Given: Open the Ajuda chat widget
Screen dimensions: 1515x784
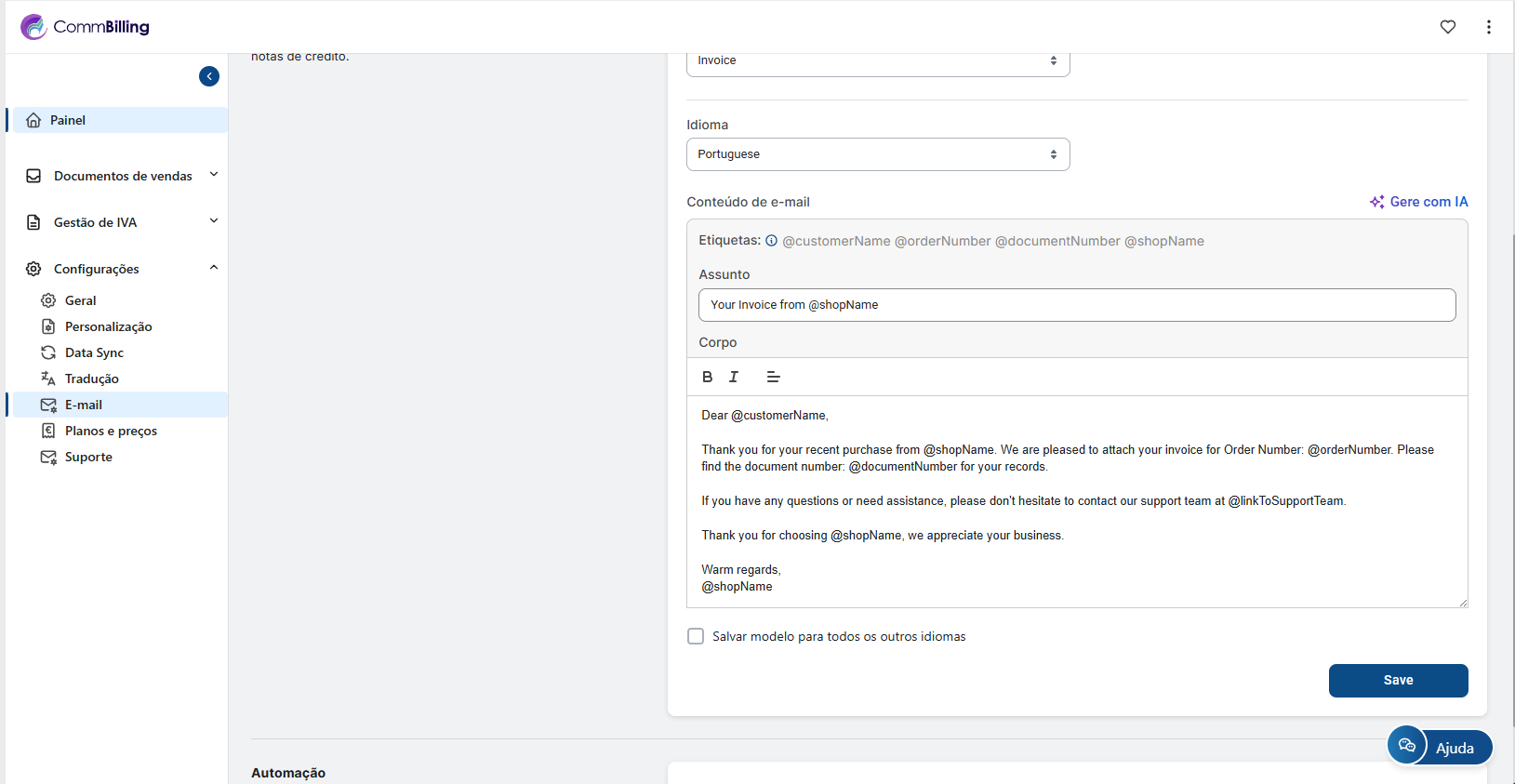Looking at the screenshot, I should [x=1439, y=747].
